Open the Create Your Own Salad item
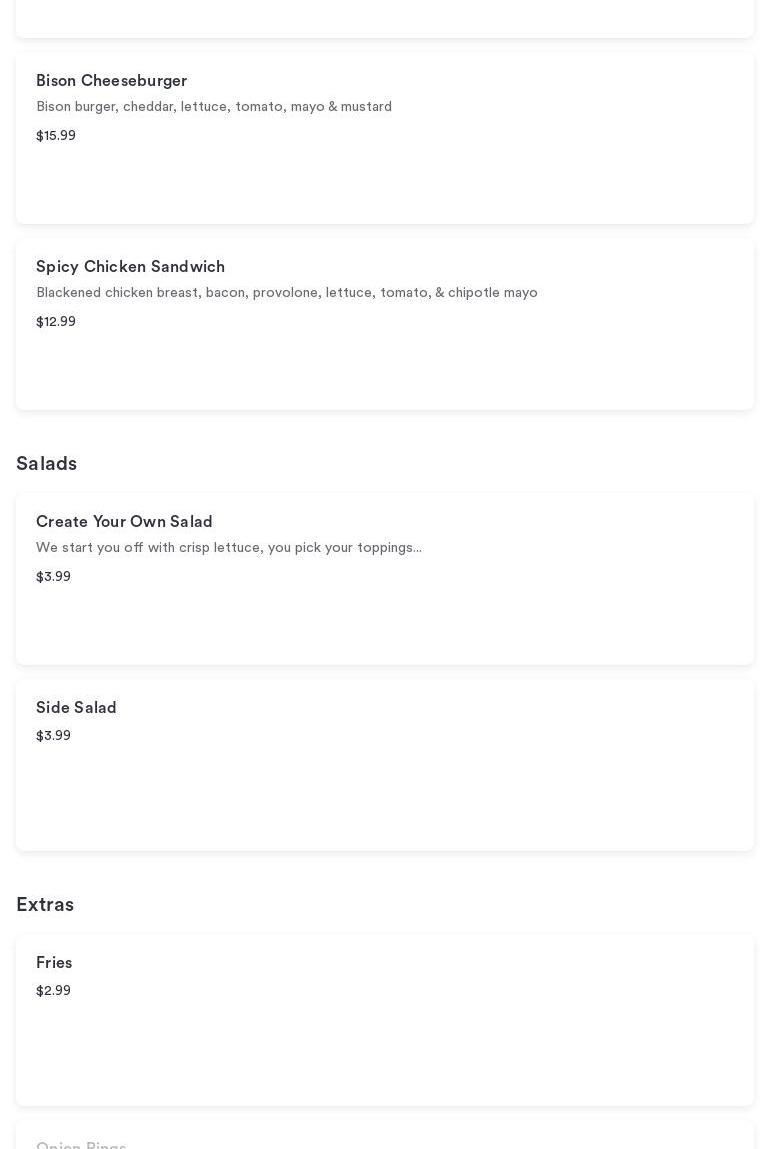770x1149 pixels. coord(124,522)
